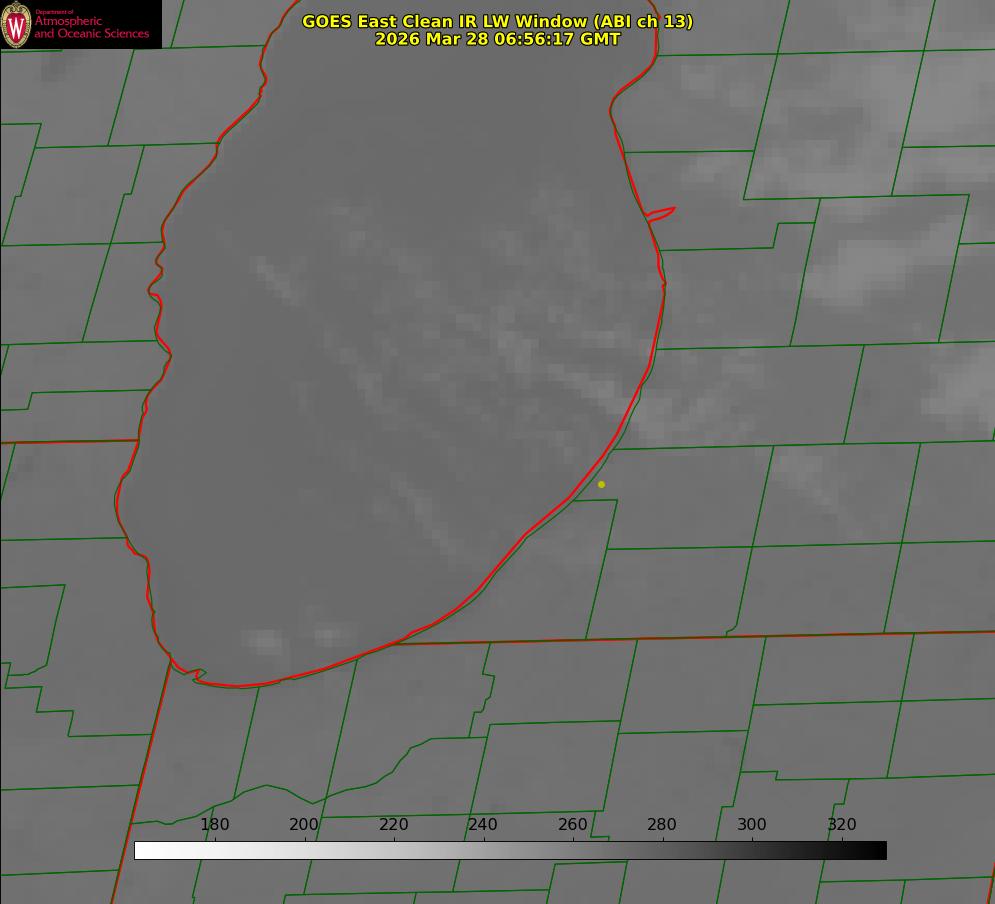Click the yellow location dot near the shoreline
995x904 pixels.
point(601,484)
